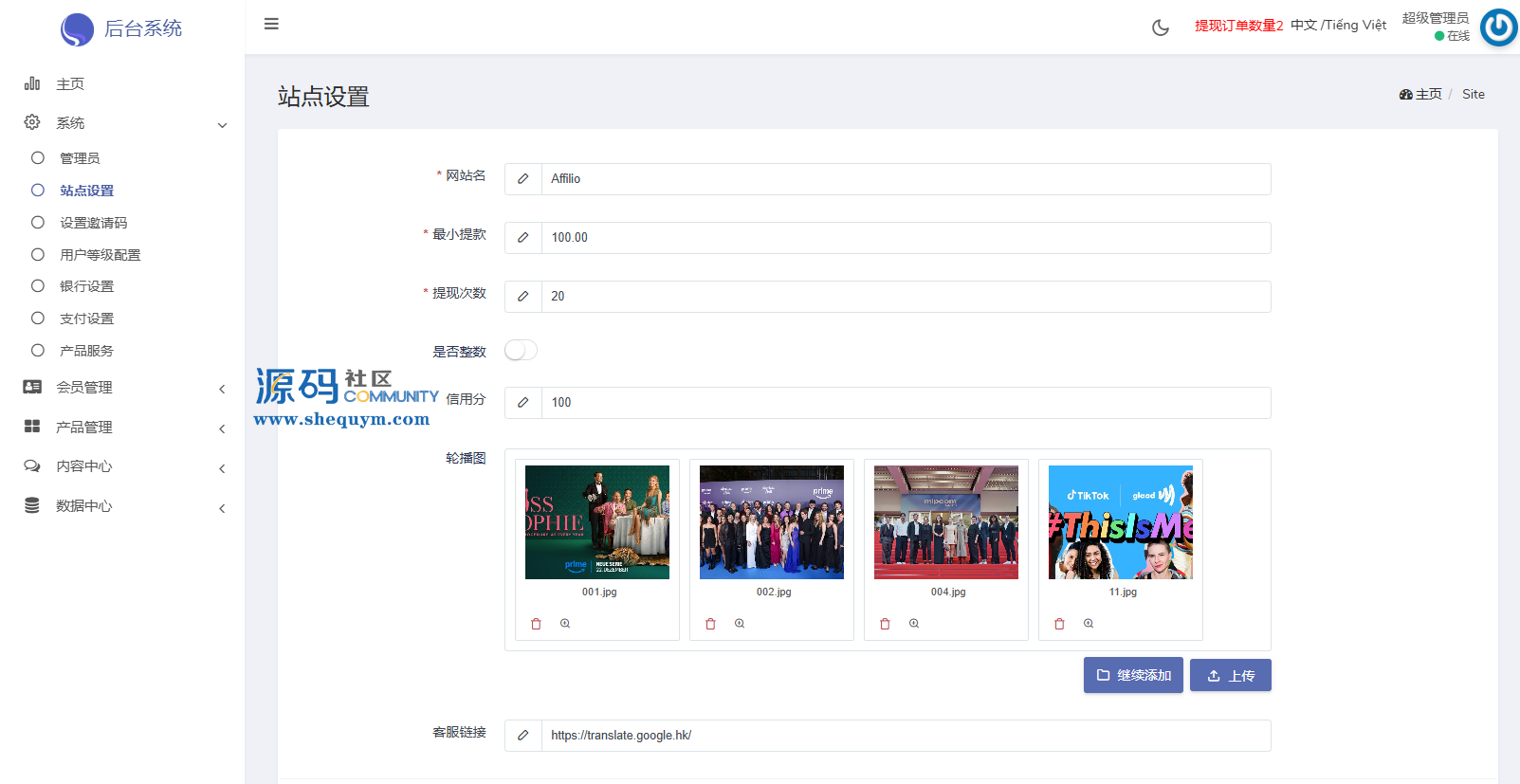Click pencil icon beside 最小提款 field
Screen dimensions: 1520x784
click(522, 237)
